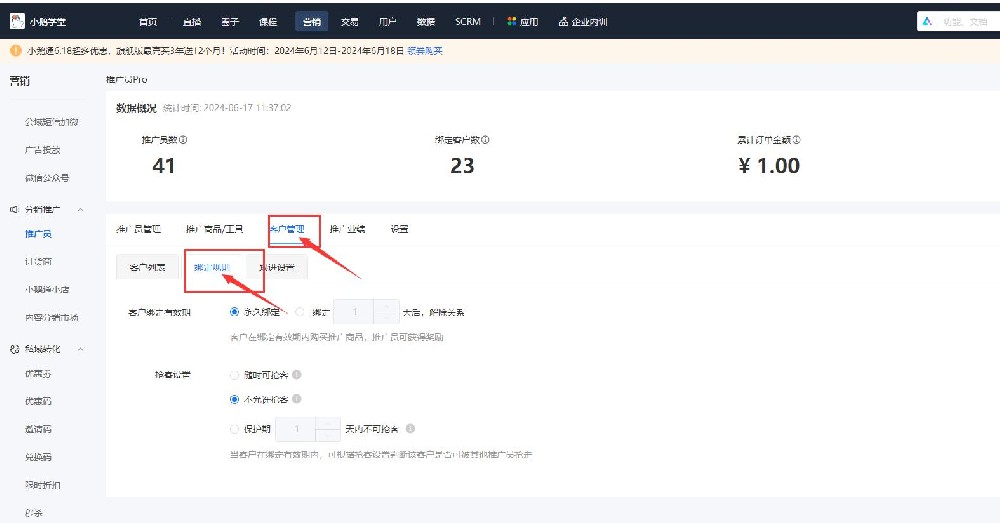Screen dimensions: 1000x523
Task: Select the 保护期 radio option
Action: [x=234, y=429]
